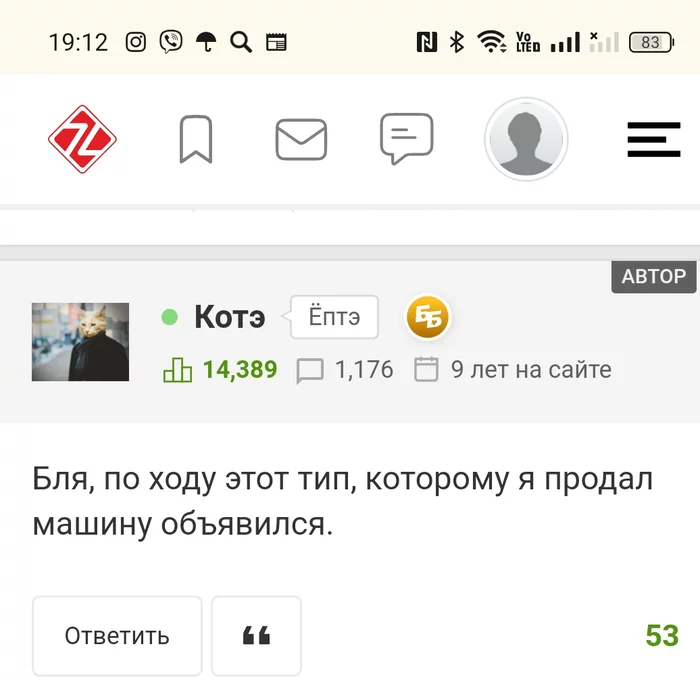Tap the АВТОР label tag
700x680 pixels.
[x=654, y=276]
